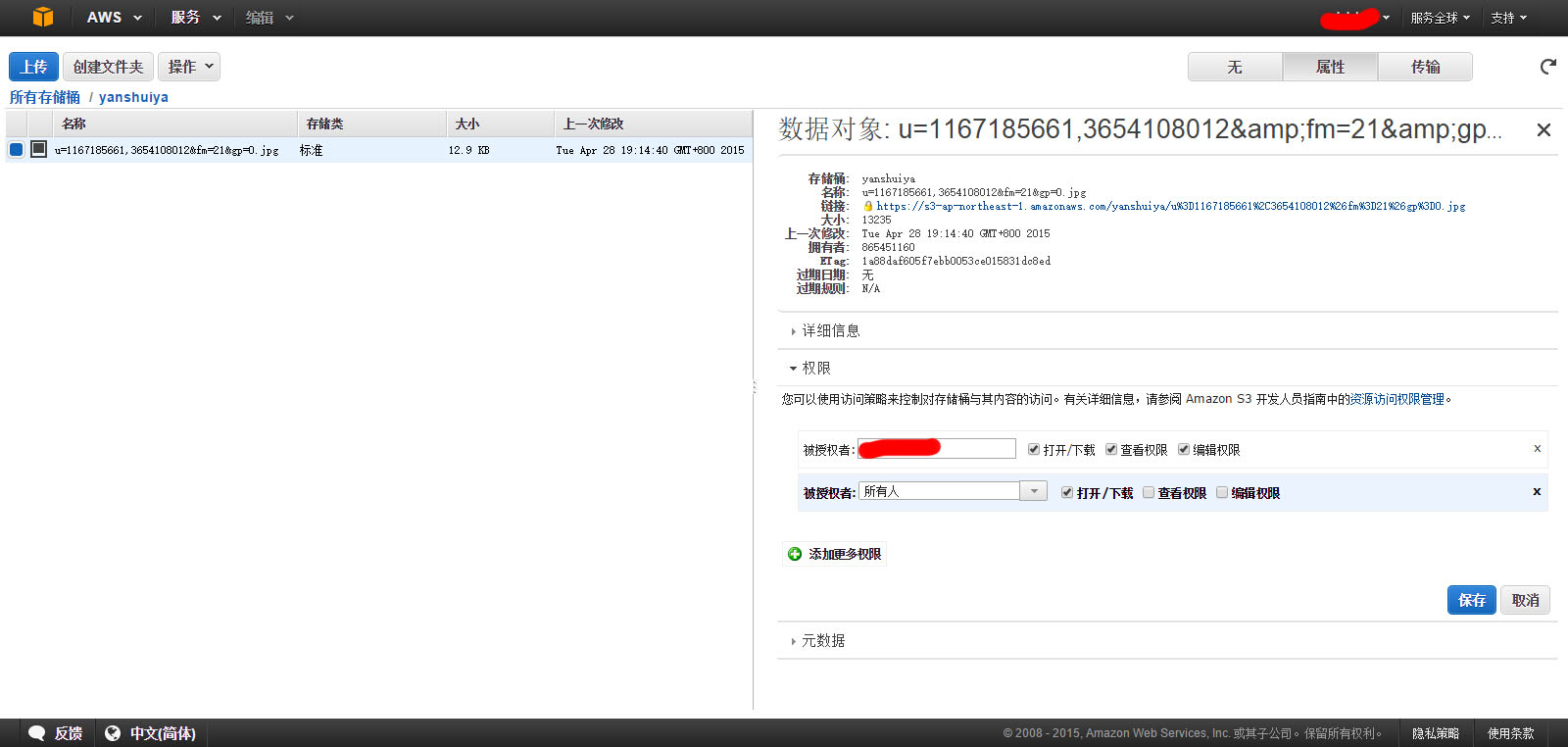
Task: Click the green plus add more permissions icon
Action: pos(795,554)
